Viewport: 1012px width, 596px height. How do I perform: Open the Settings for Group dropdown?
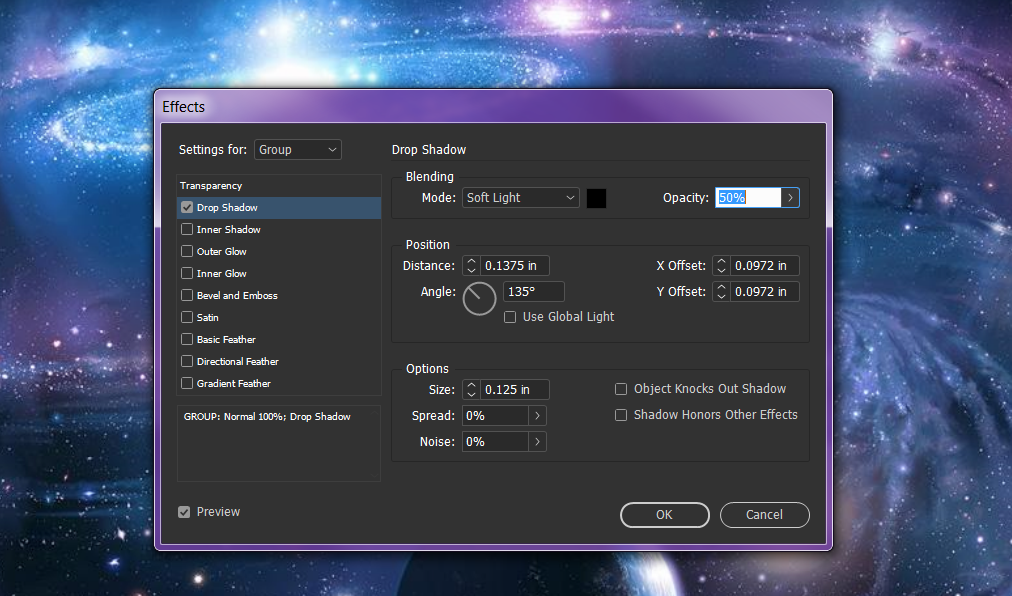click(x=298, y=150)
